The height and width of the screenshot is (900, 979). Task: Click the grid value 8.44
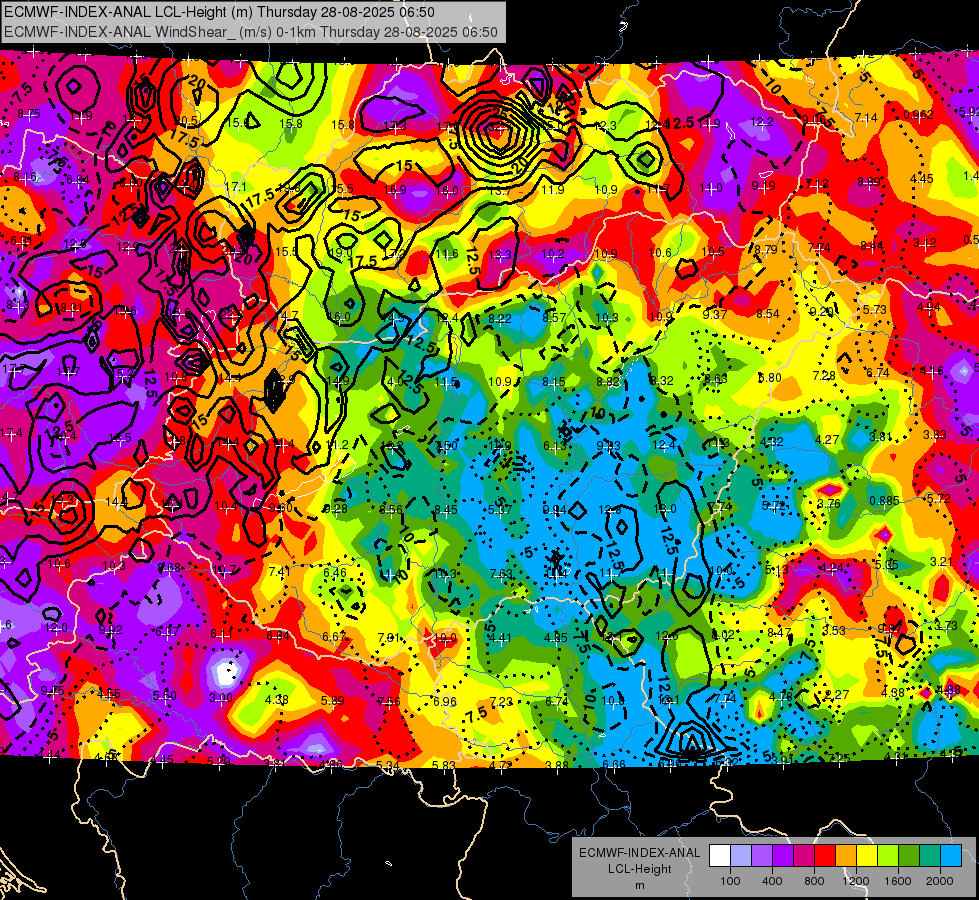872,245
